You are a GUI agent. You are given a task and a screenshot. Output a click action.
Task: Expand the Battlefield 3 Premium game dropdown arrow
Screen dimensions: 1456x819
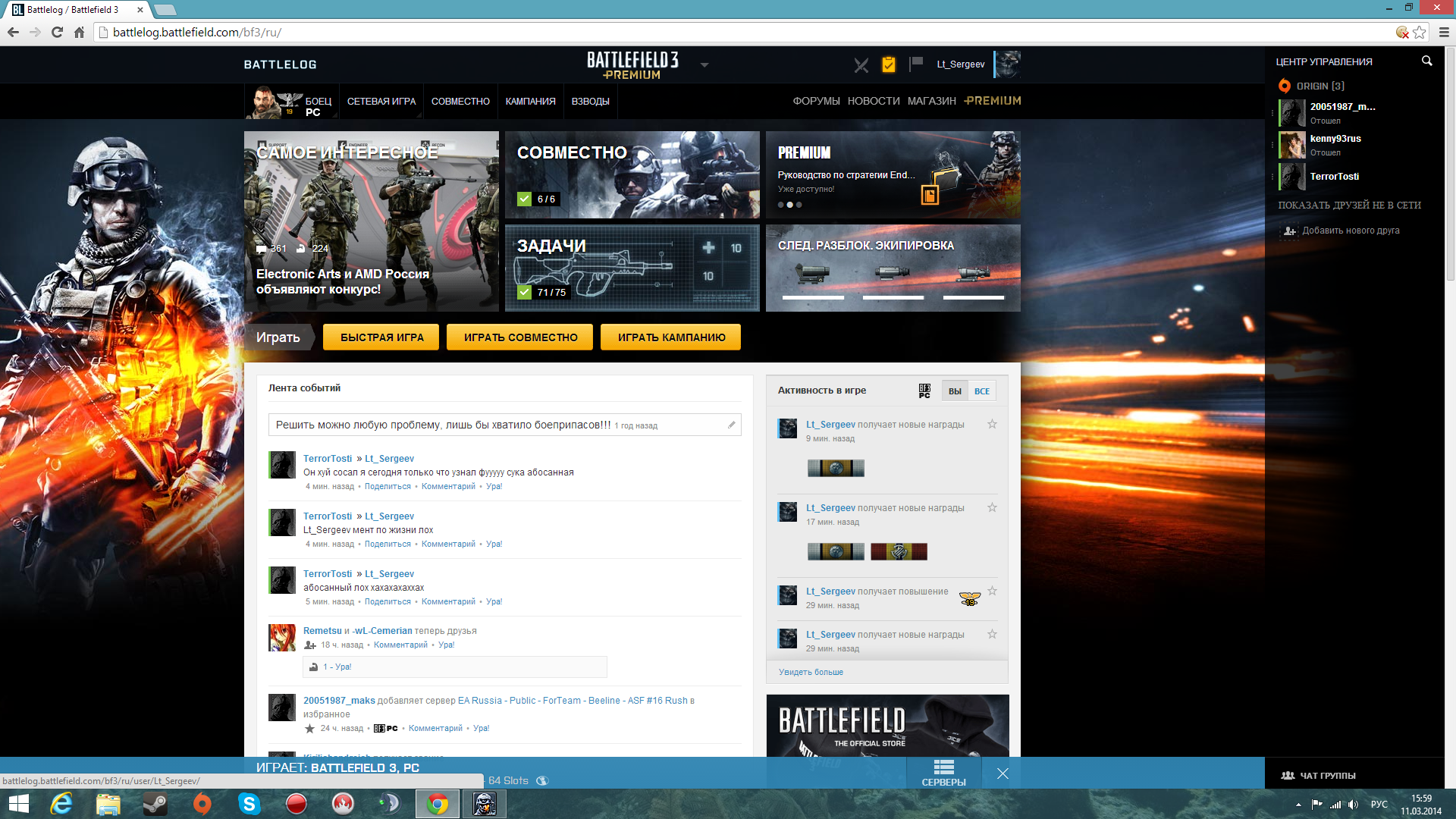pyautogui.click(x=704, y=65)
